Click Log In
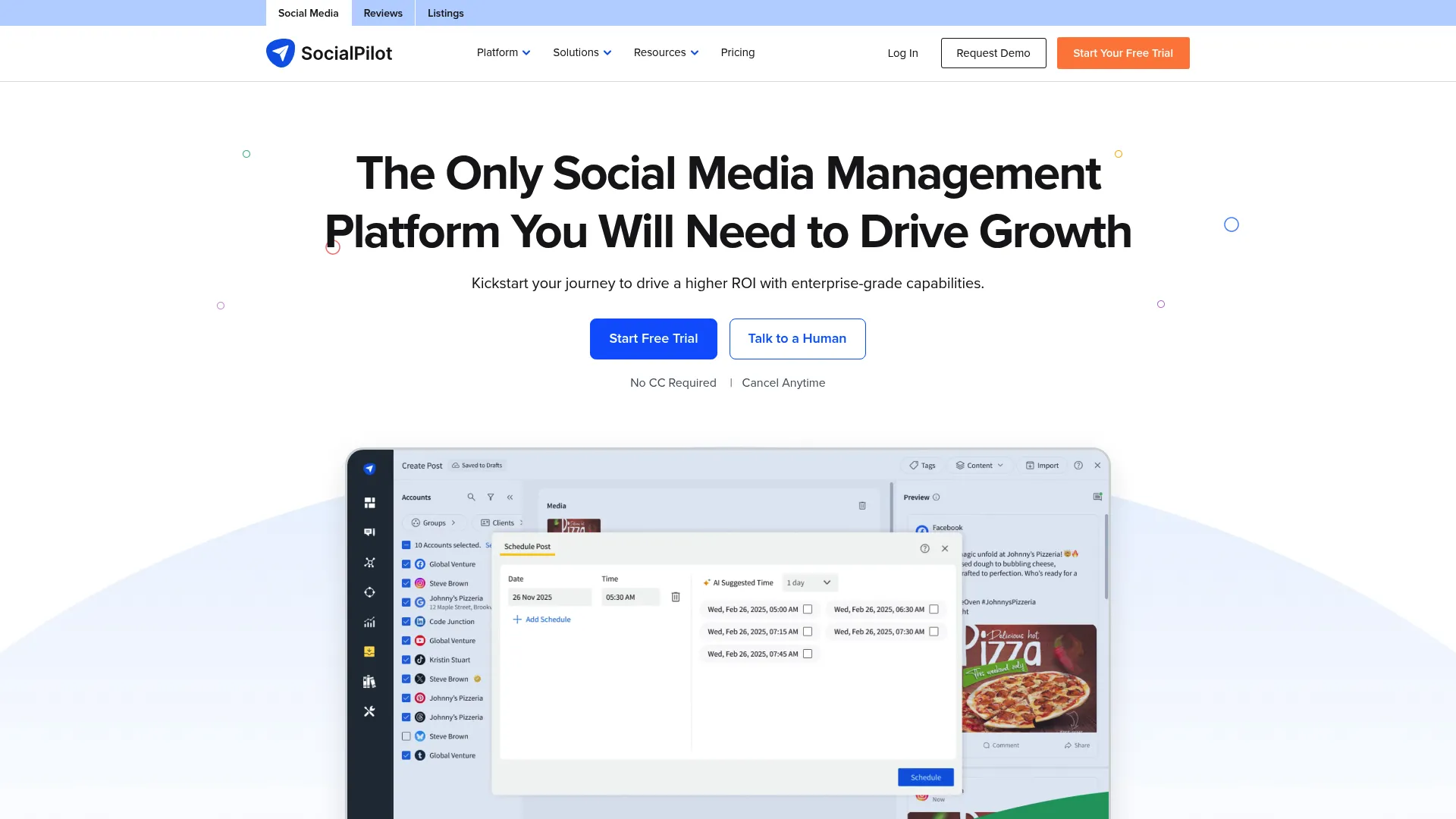 coord(902,53)
